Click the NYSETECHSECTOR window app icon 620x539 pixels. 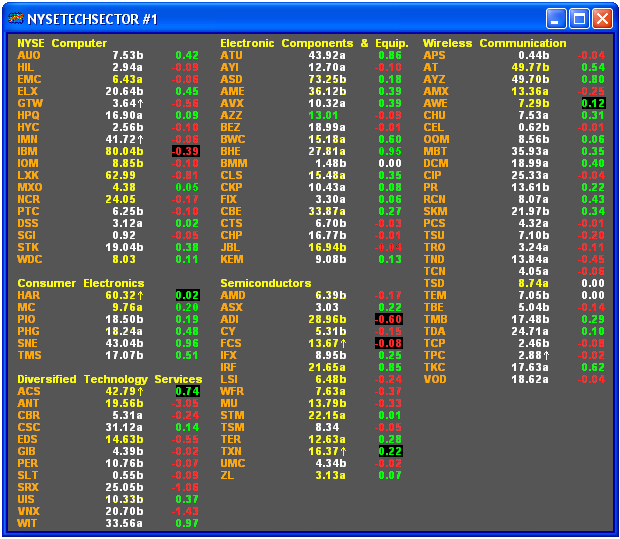pyautogui.click(x=16, y=19)
